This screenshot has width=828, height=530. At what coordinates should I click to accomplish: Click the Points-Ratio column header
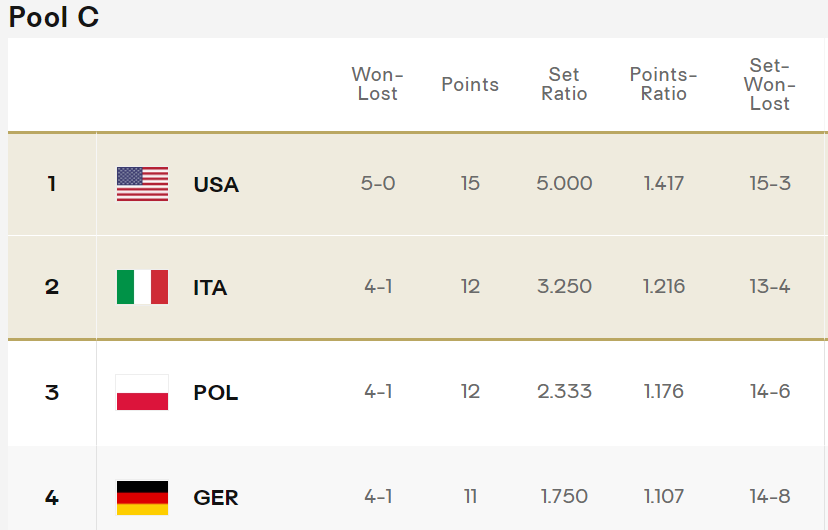[664, 84]
